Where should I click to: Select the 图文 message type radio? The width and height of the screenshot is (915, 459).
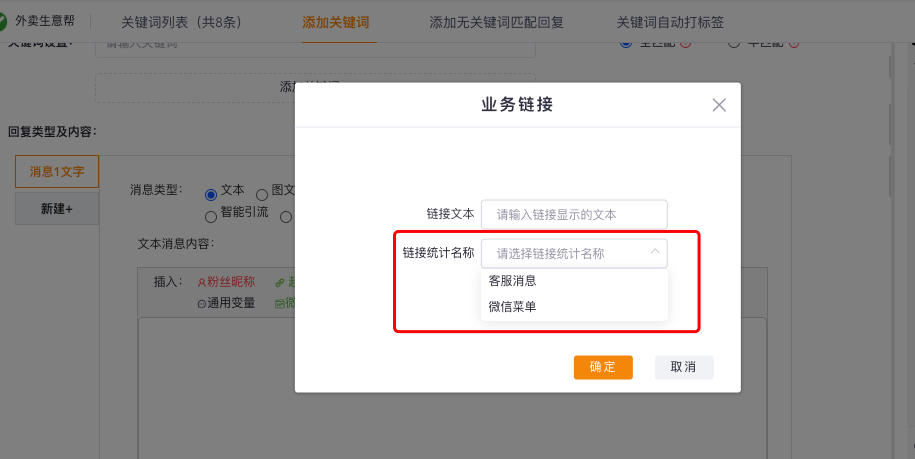tap(262, 194)
